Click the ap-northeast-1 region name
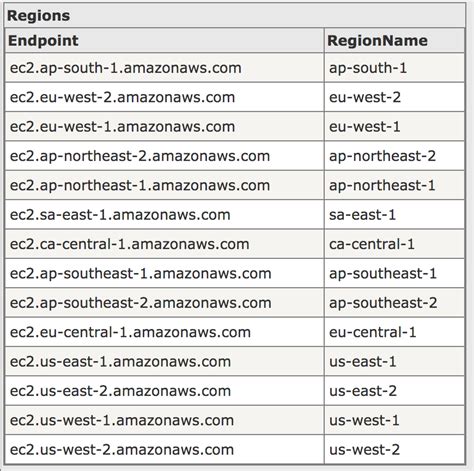The image size is (474, 471). point(382,185)
